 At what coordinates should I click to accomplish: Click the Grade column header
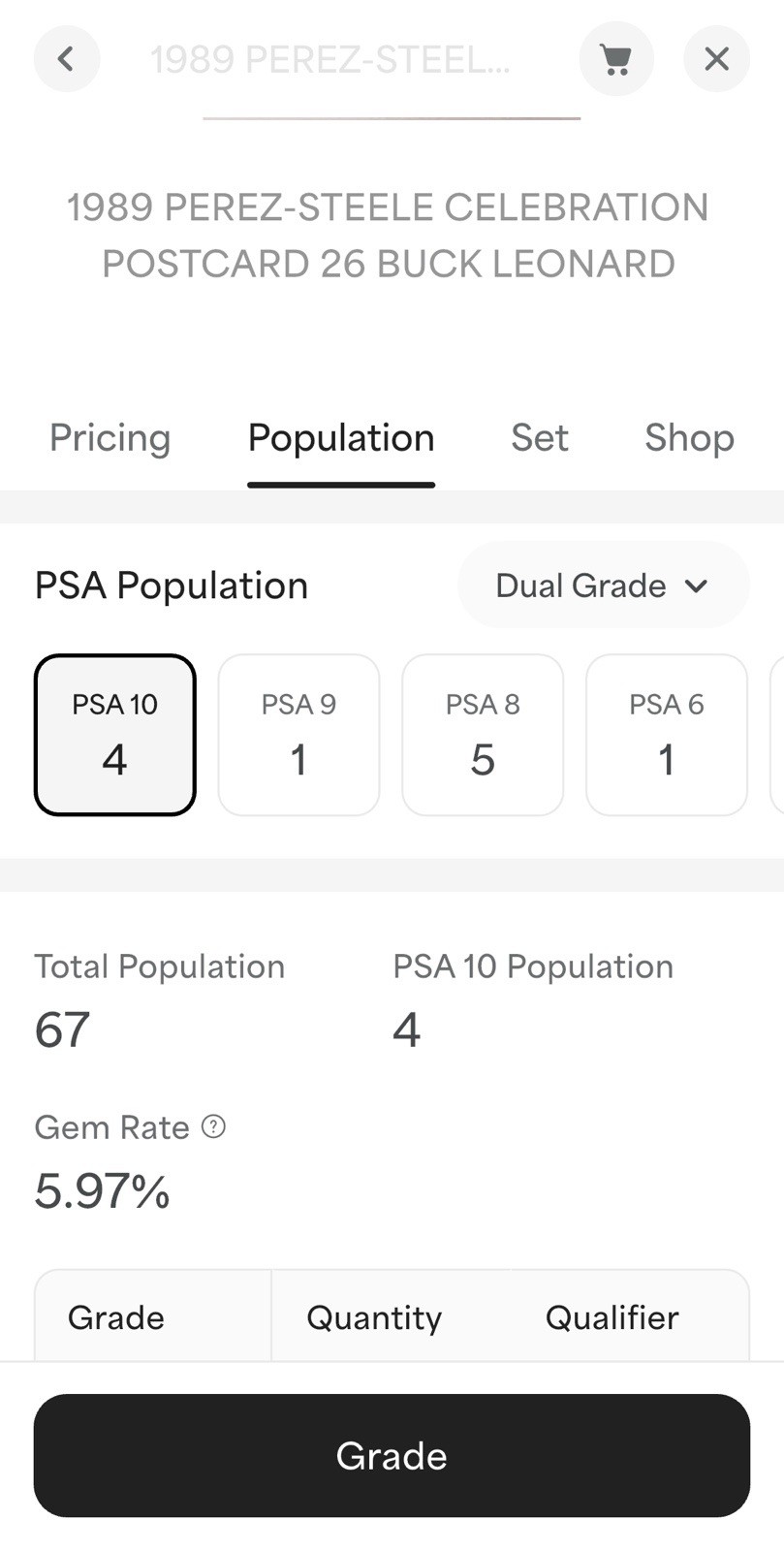[x=116, y=1317]
